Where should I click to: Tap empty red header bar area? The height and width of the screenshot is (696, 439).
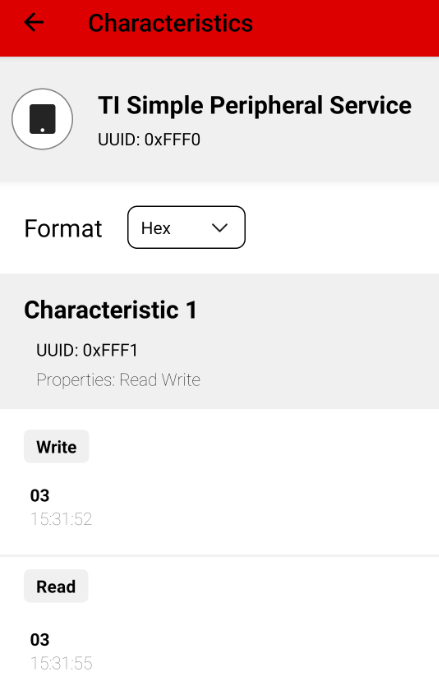(x=346, y=27)
